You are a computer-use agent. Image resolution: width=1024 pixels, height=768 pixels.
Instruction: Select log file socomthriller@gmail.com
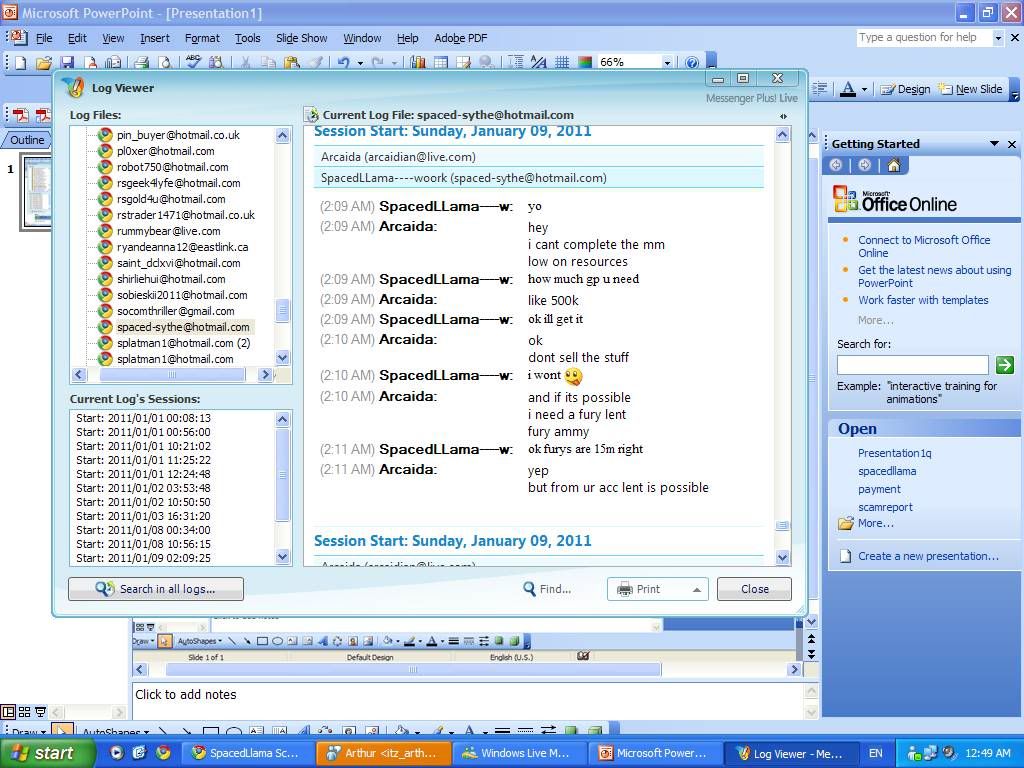[x=176, y=311]
